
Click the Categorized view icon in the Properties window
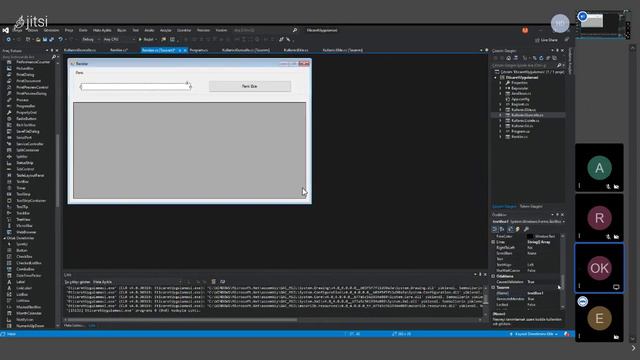coord(495,229)
